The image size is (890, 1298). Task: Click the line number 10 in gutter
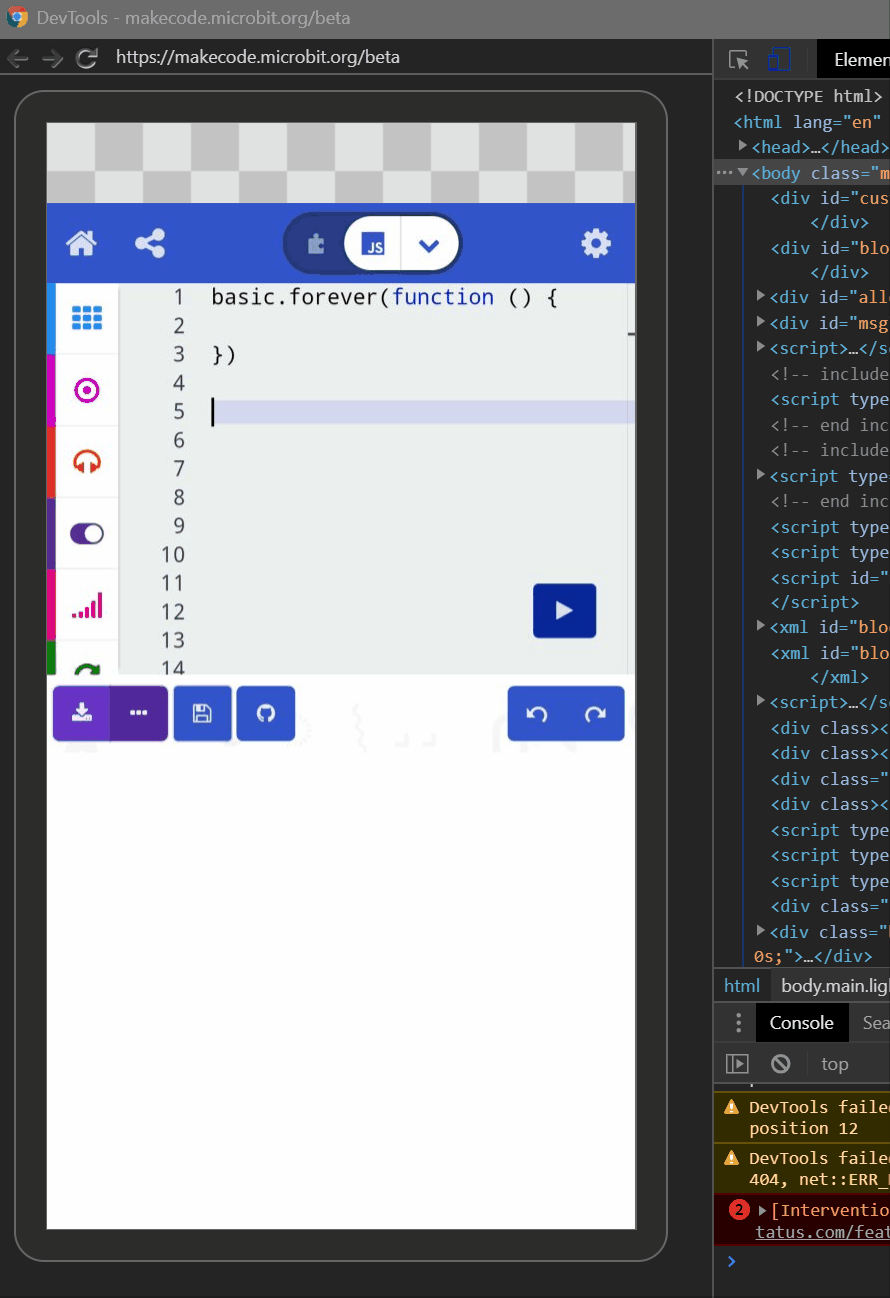point(173,554)
